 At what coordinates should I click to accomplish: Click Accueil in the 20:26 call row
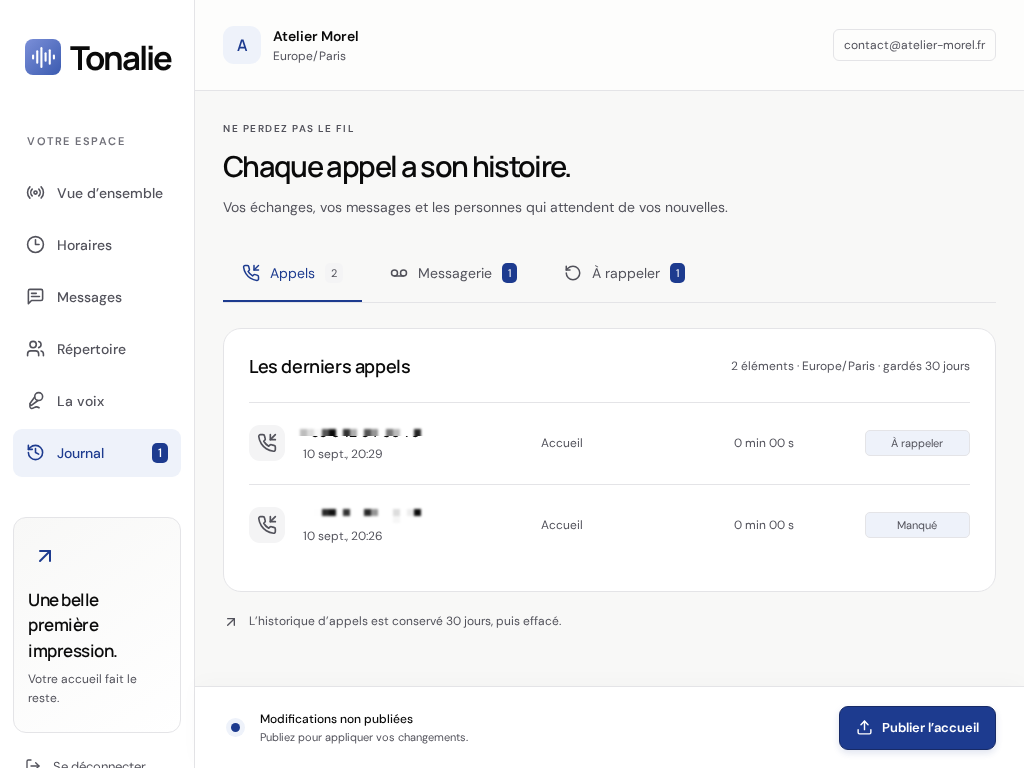[562, 525]
